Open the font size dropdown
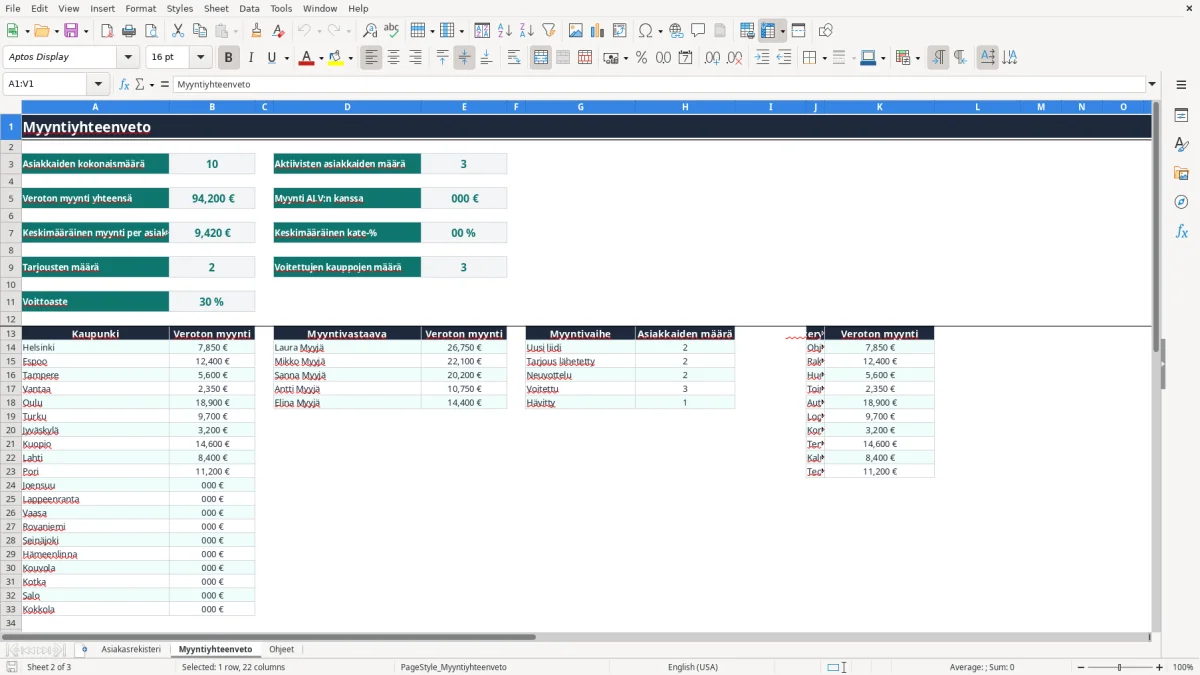Screen dimensions: 1200x675 [201, 57]
